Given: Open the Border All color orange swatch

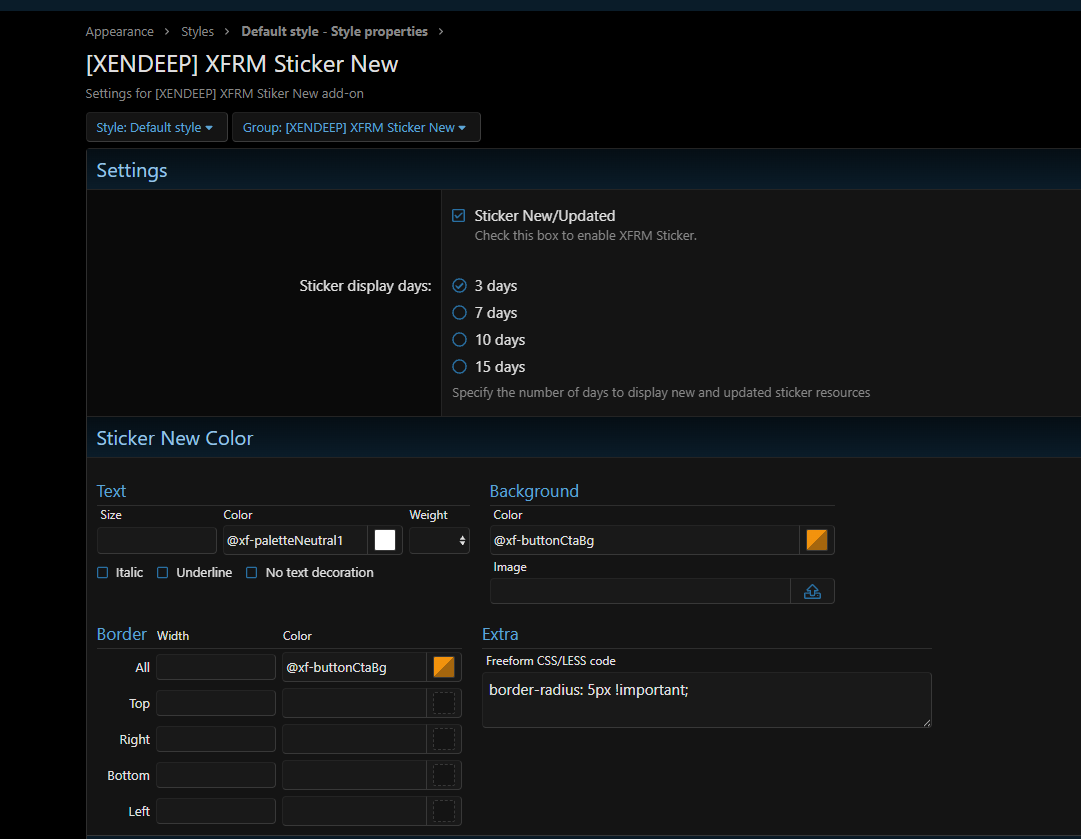Looking at the screenshot, I should tap(443, 667).
